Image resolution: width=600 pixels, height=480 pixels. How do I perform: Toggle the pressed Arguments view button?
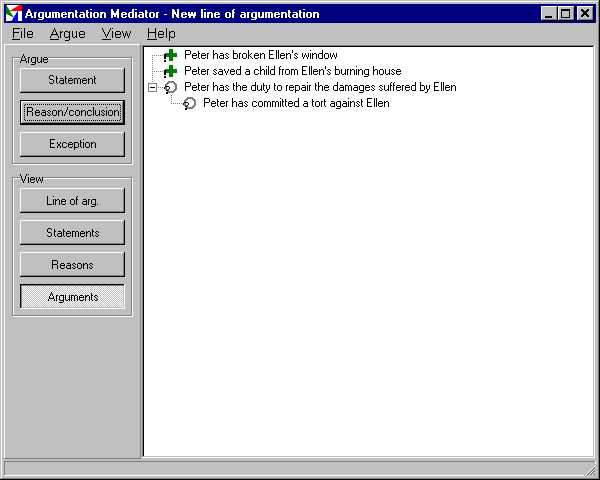tap(72, 297)
